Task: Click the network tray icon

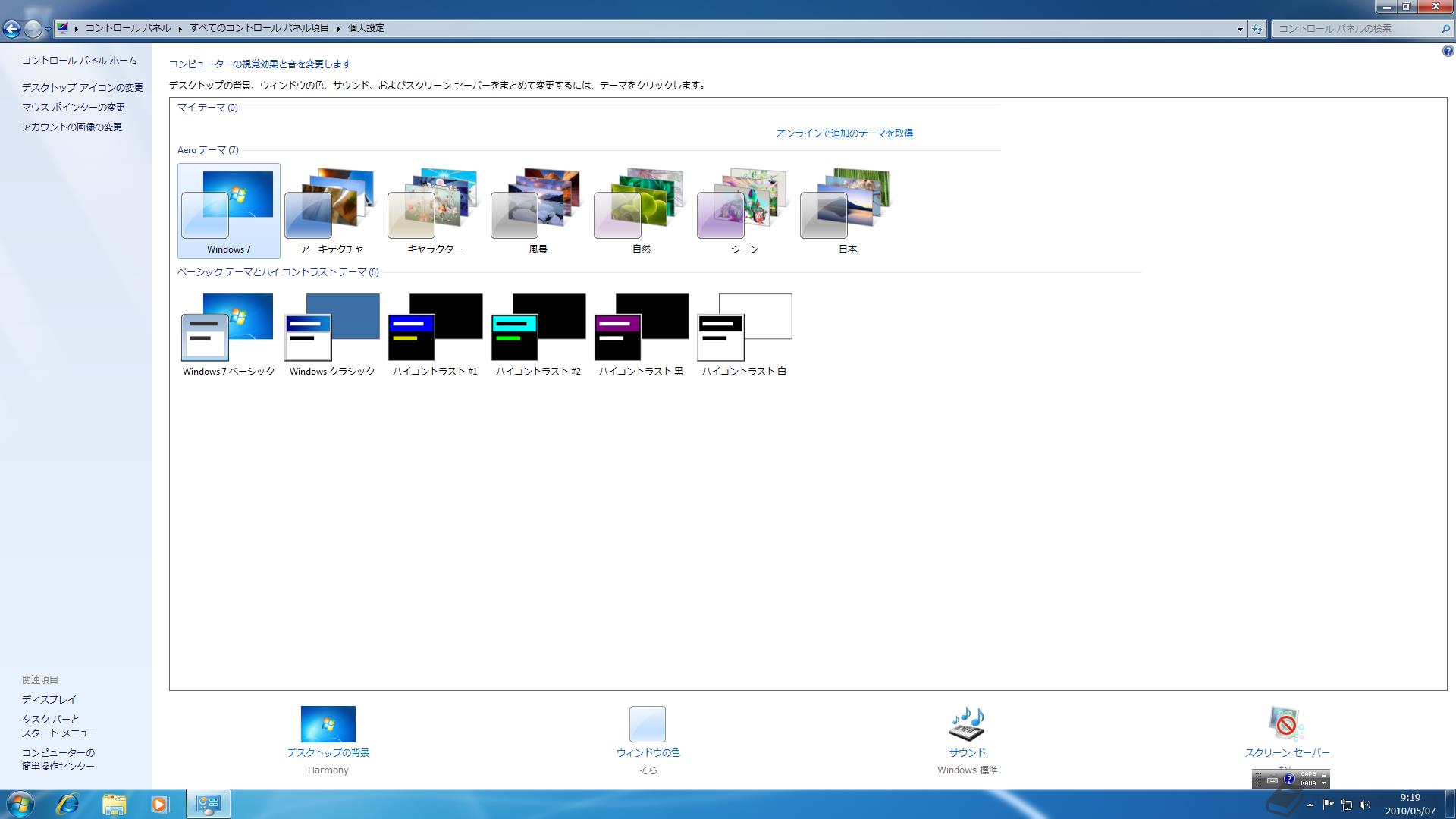Action: (x=1347, y=805)
